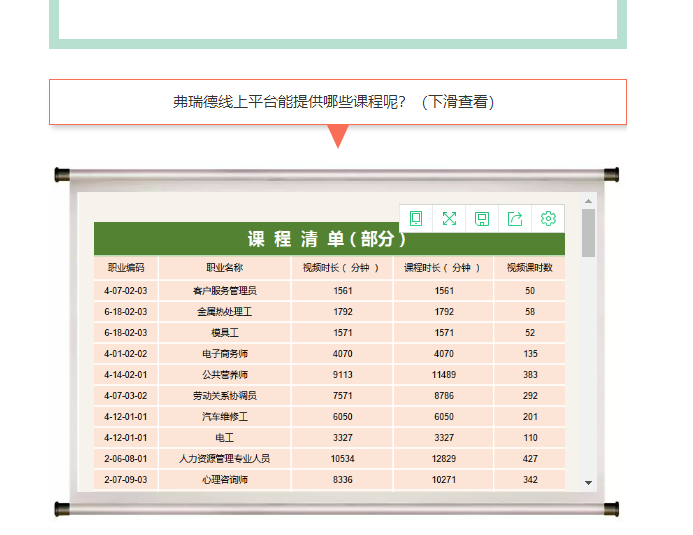Click the save floppy disk icon

click(482, 219)
